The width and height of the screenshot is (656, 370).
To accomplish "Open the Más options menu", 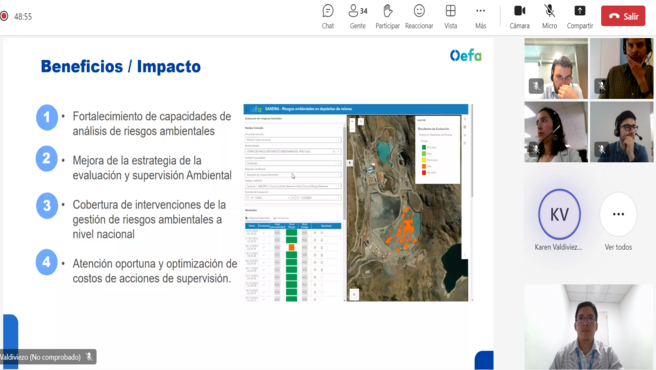I will point(481,17).
